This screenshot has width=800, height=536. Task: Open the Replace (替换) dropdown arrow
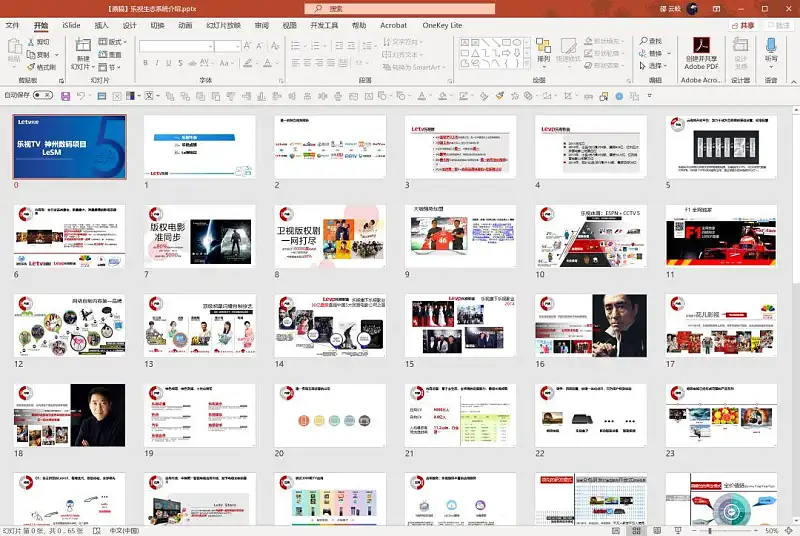tap(669, 54)
